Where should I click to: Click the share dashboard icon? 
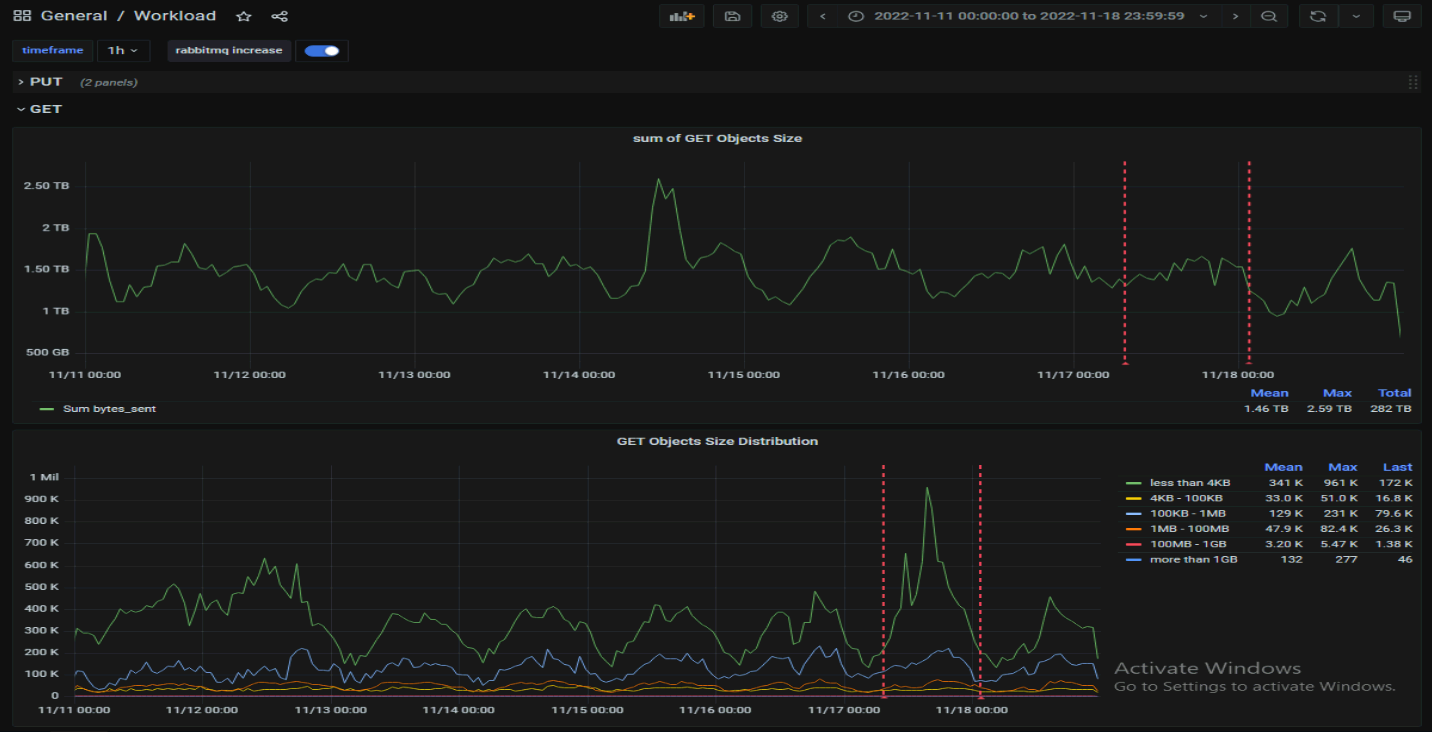click(280, 16)
